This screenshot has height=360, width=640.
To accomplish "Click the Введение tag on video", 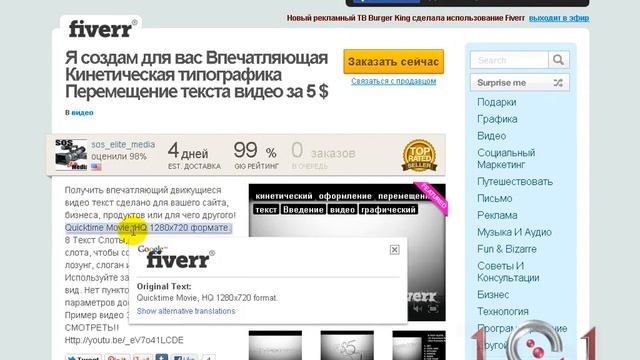I will click(x=303, y=209).
